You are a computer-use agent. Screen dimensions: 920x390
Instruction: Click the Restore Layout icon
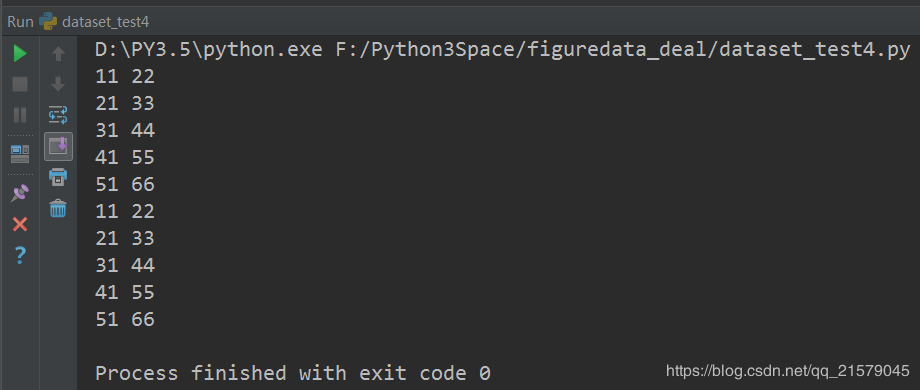click(20, 154)
